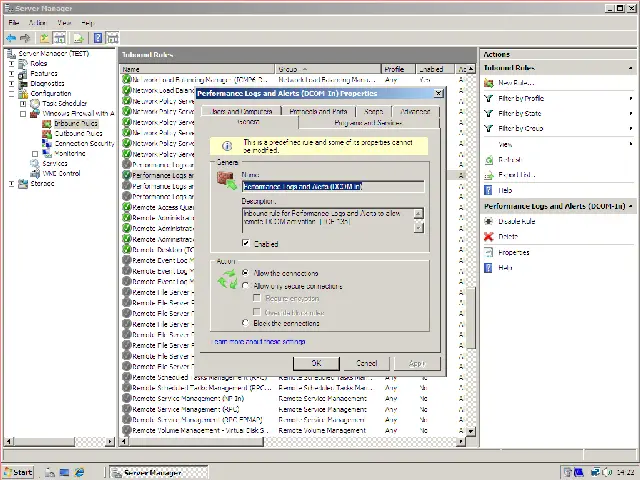Screen dimensions: 640x480
Task: Open the Action menu
Action: [x=37, y=22]
